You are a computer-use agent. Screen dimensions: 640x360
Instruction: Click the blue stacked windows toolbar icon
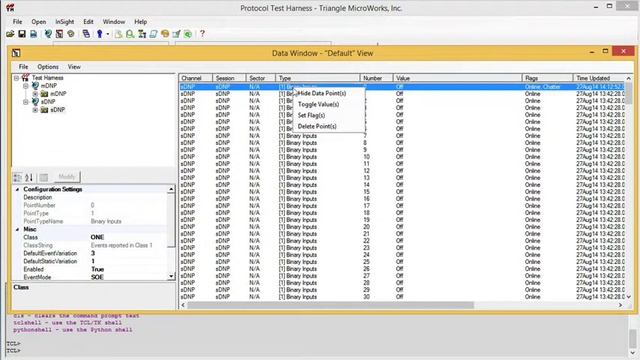tap(86, 34)
